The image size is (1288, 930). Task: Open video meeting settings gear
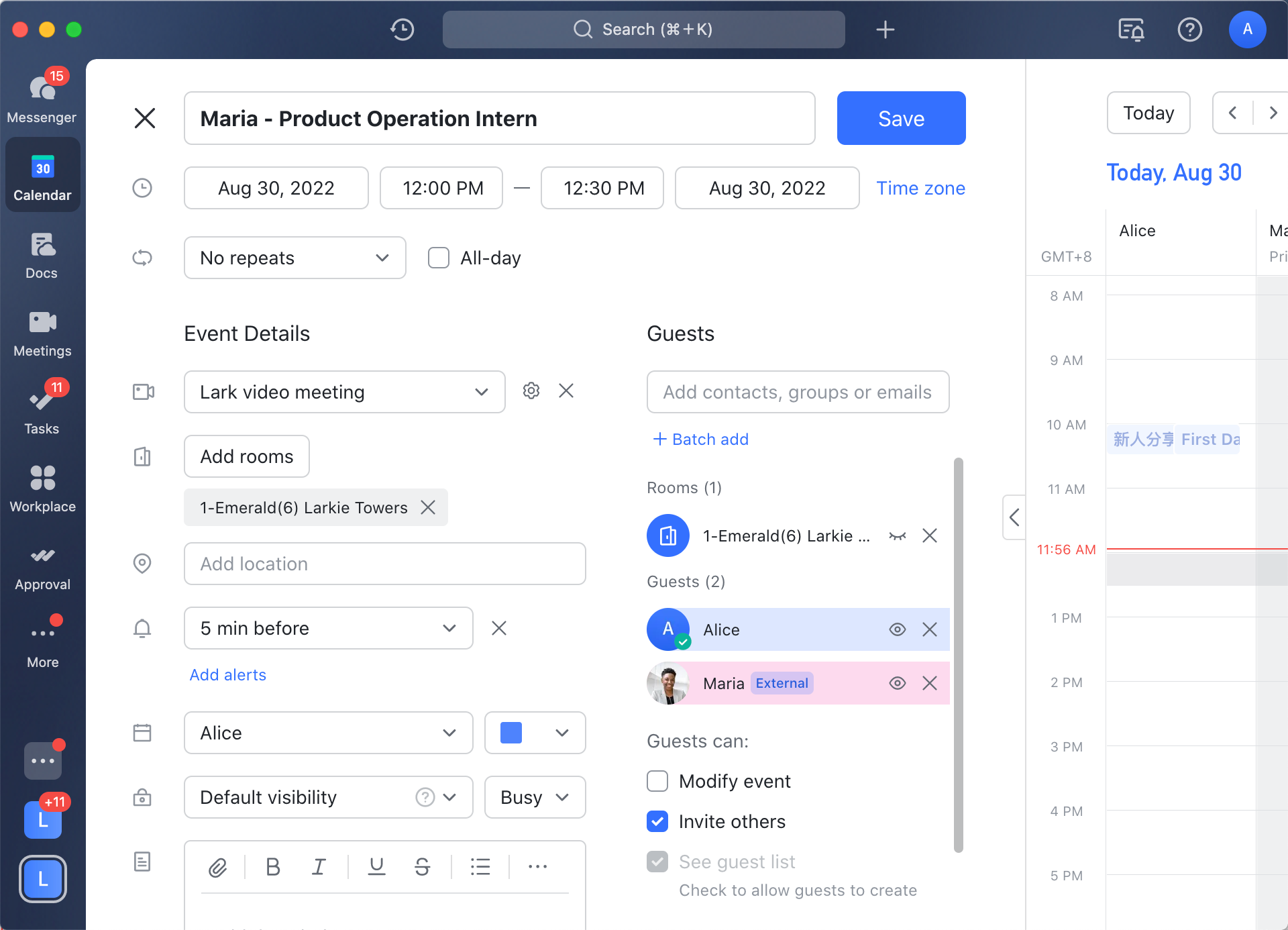tap(531, 391)
